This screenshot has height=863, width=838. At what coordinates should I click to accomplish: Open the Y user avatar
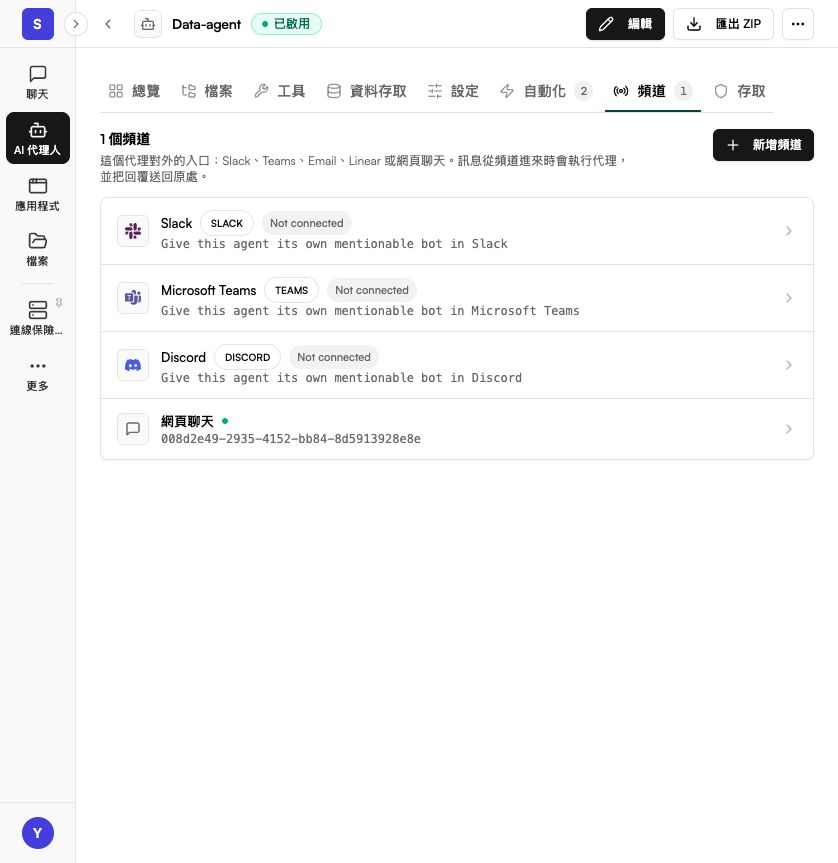pyautogui.click(x=37, y=833)
